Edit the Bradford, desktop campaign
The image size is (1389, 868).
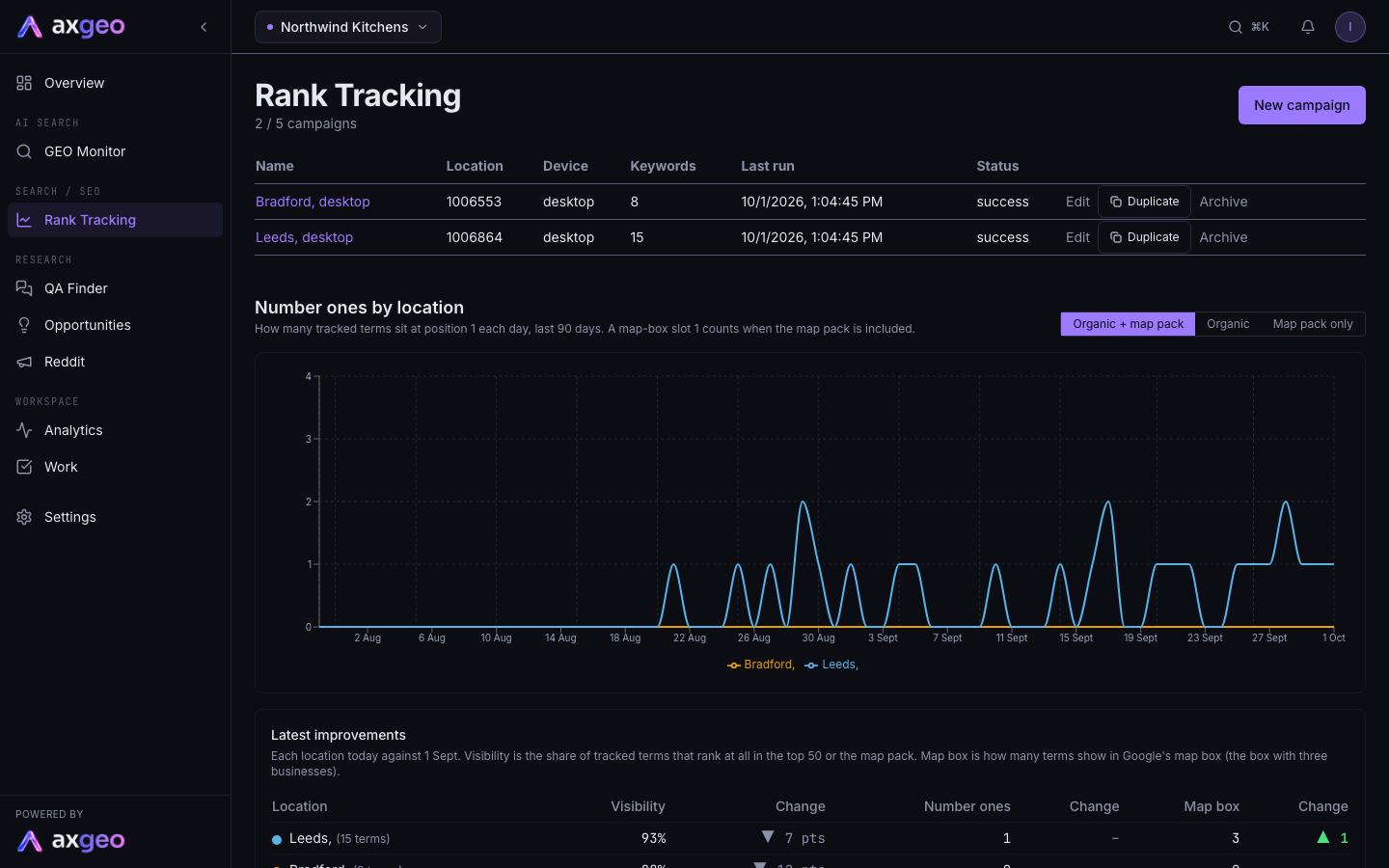[1077, 202]
